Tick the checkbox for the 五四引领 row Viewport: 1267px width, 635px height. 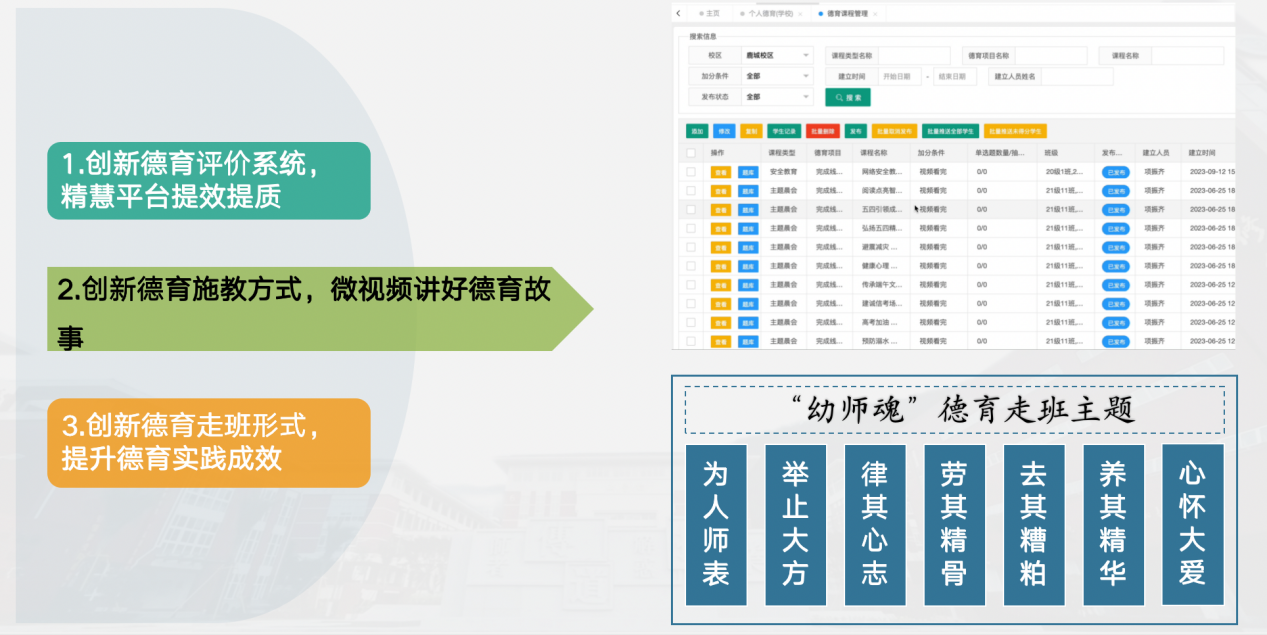(x=691, y=210)
